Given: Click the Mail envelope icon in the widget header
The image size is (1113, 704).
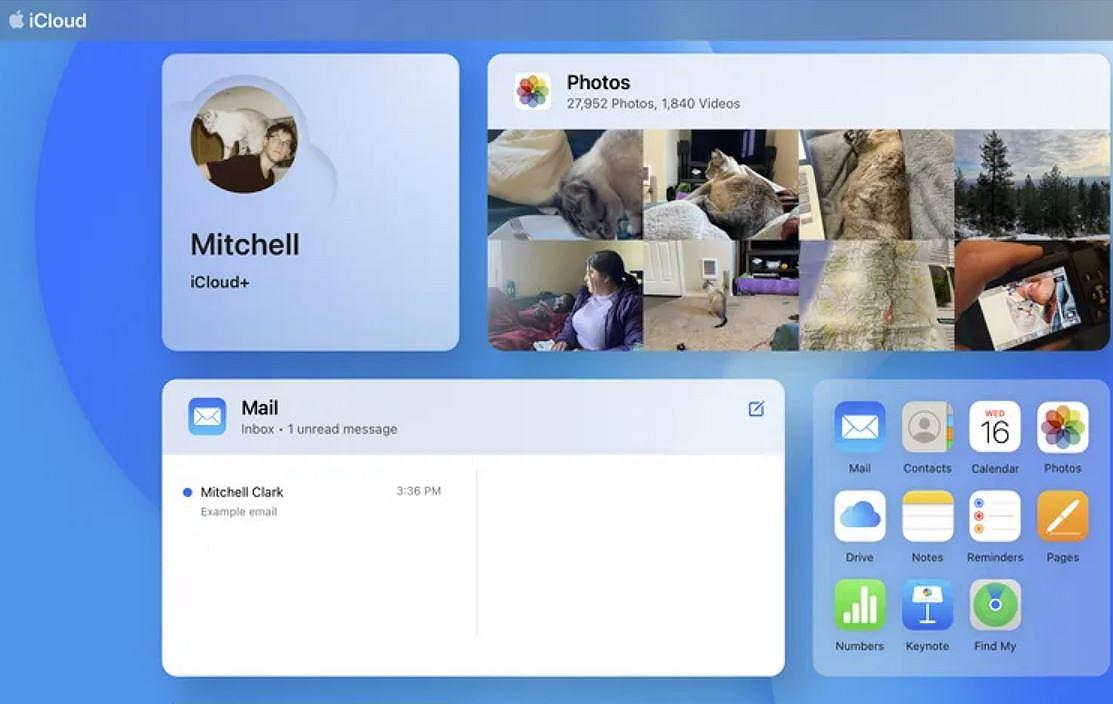Looking at the screenshot, I should pos(206,415).
